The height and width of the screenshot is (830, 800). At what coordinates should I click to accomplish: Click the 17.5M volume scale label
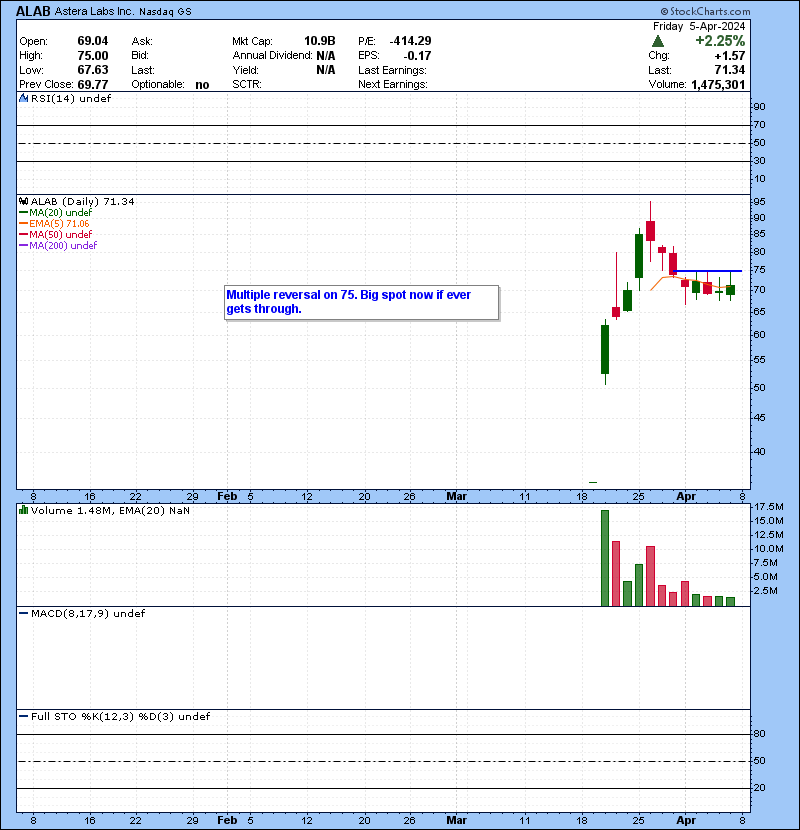point(768,507)
